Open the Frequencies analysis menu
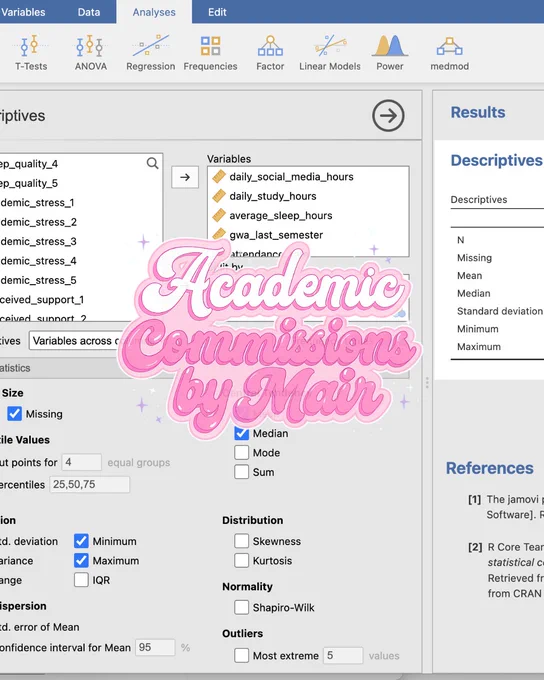This screenshot has width=544, height=680. pyautogui.click(x=210, y=53)
